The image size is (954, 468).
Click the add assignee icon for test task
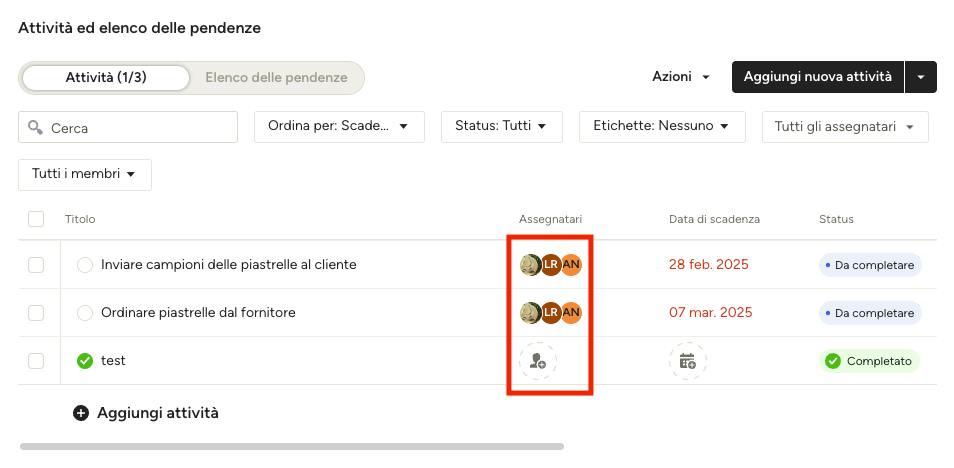(537, 361)
